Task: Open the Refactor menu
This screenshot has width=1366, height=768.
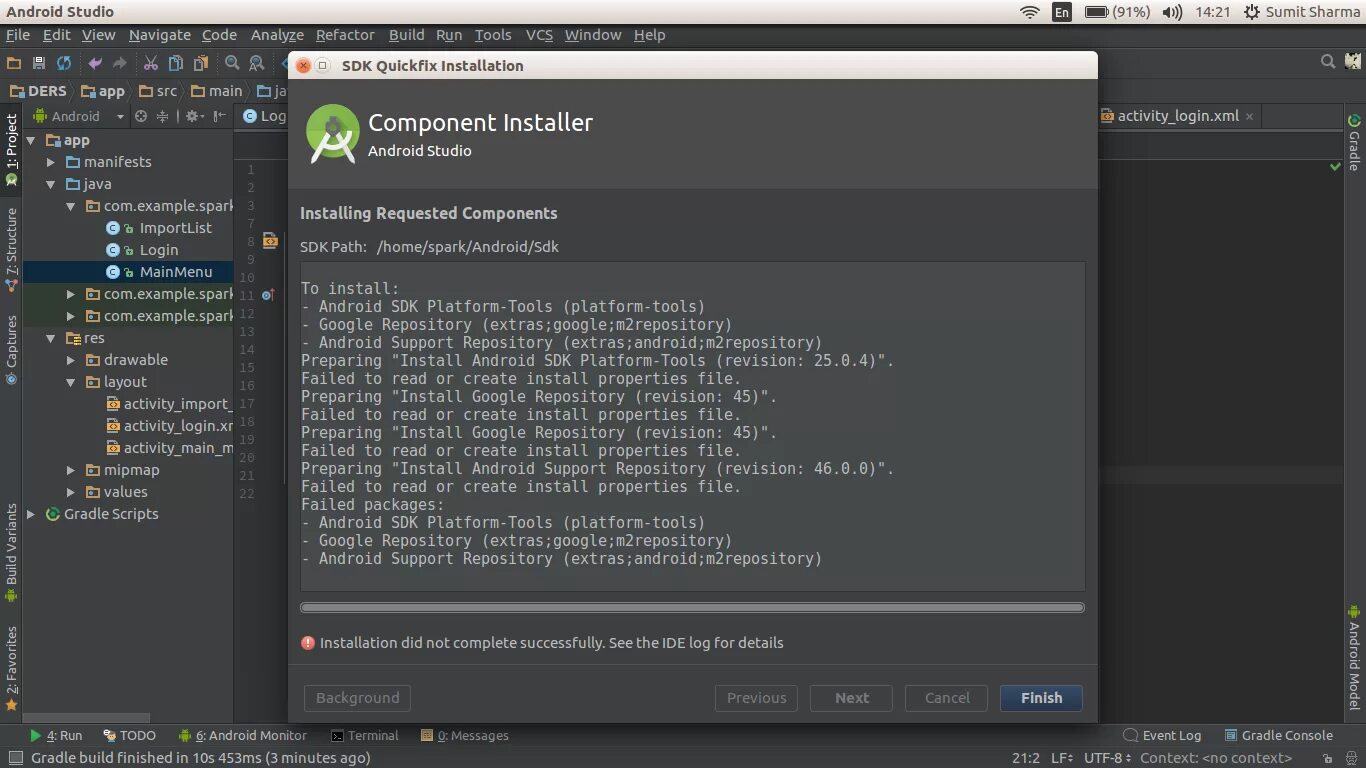Action: [x=345, y=35]
